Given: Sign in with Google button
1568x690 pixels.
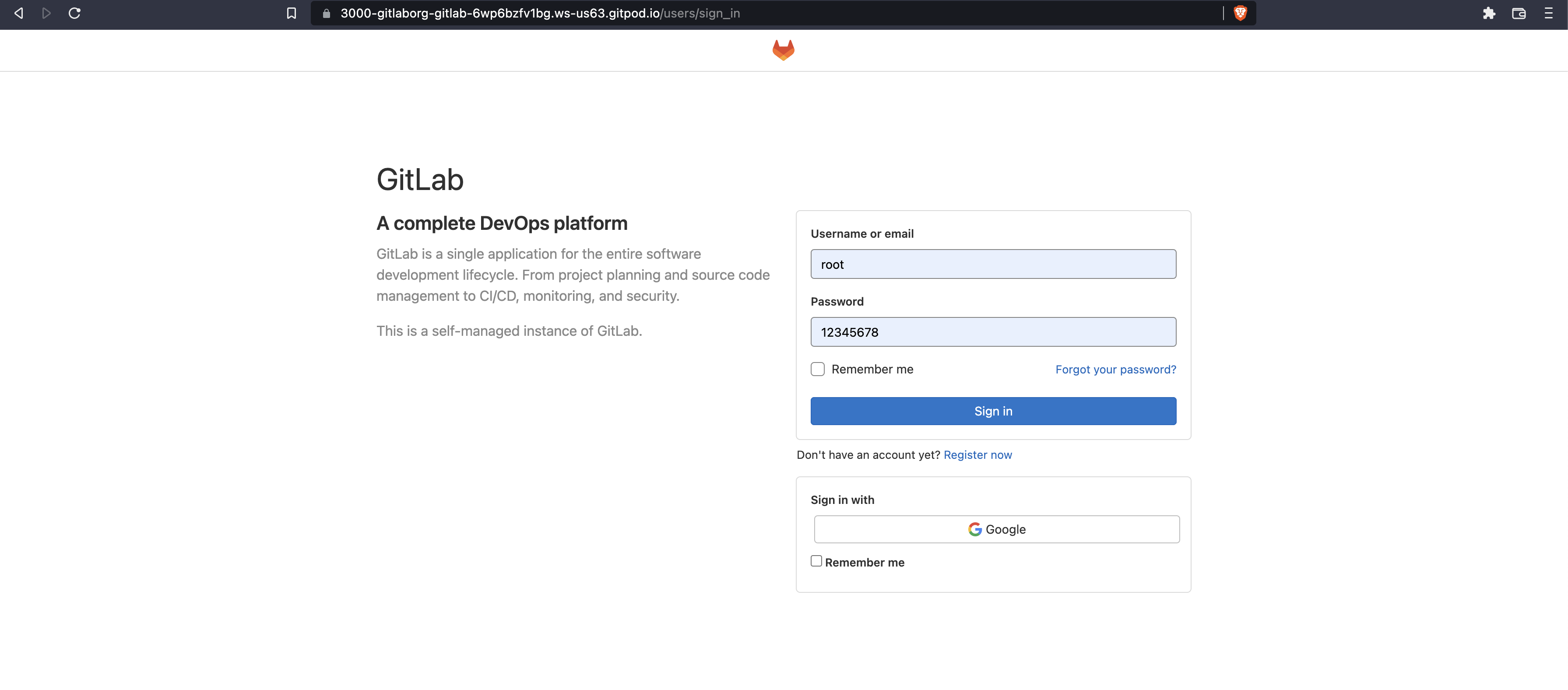Looking at the screenshot, I should click(996, 529).
